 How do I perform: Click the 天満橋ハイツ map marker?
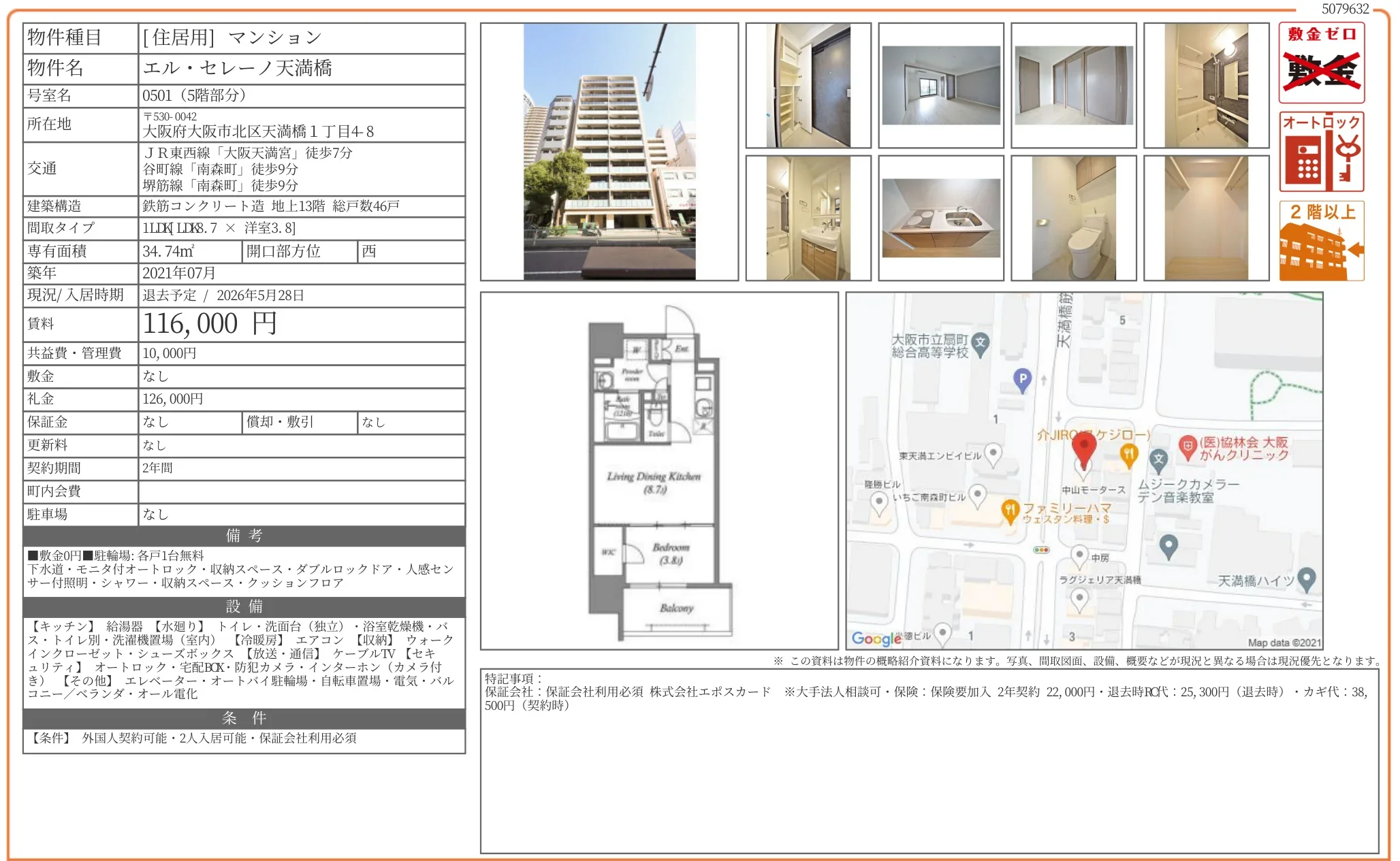coord(1306,579)
